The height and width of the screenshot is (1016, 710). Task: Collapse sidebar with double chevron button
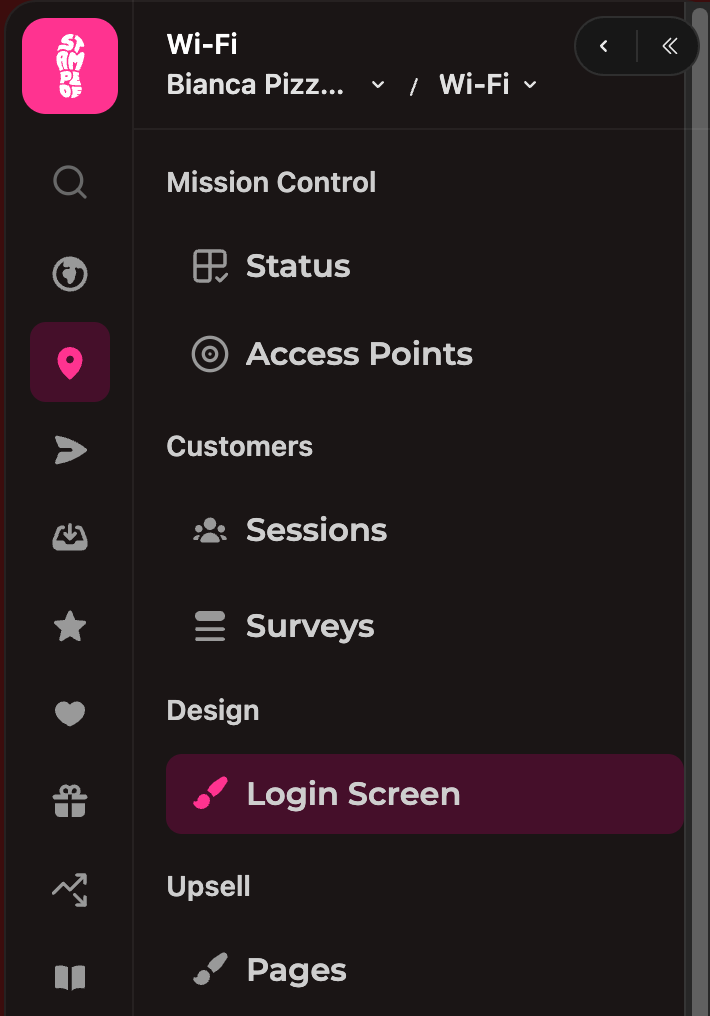669,46
